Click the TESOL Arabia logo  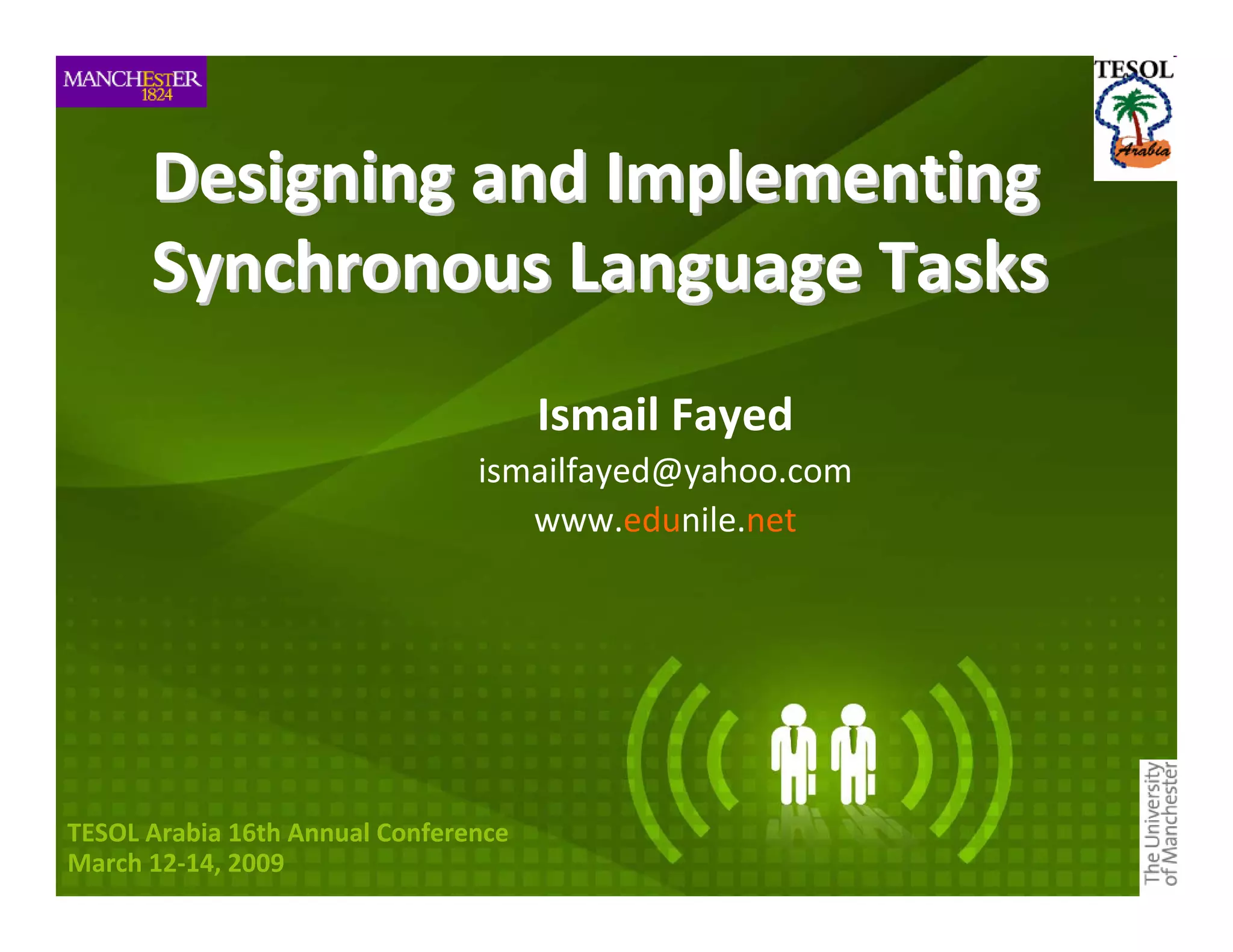pos(1134,117)
